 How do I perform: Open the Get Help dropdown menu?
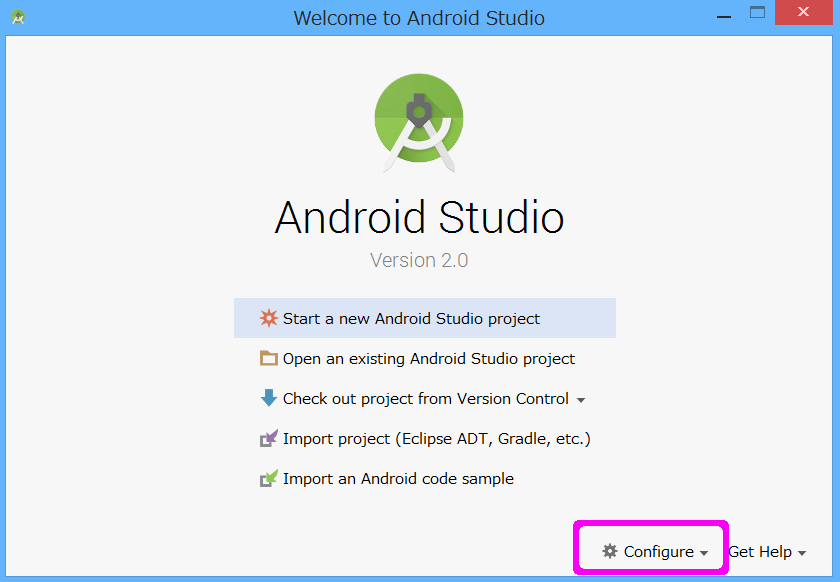767,551
